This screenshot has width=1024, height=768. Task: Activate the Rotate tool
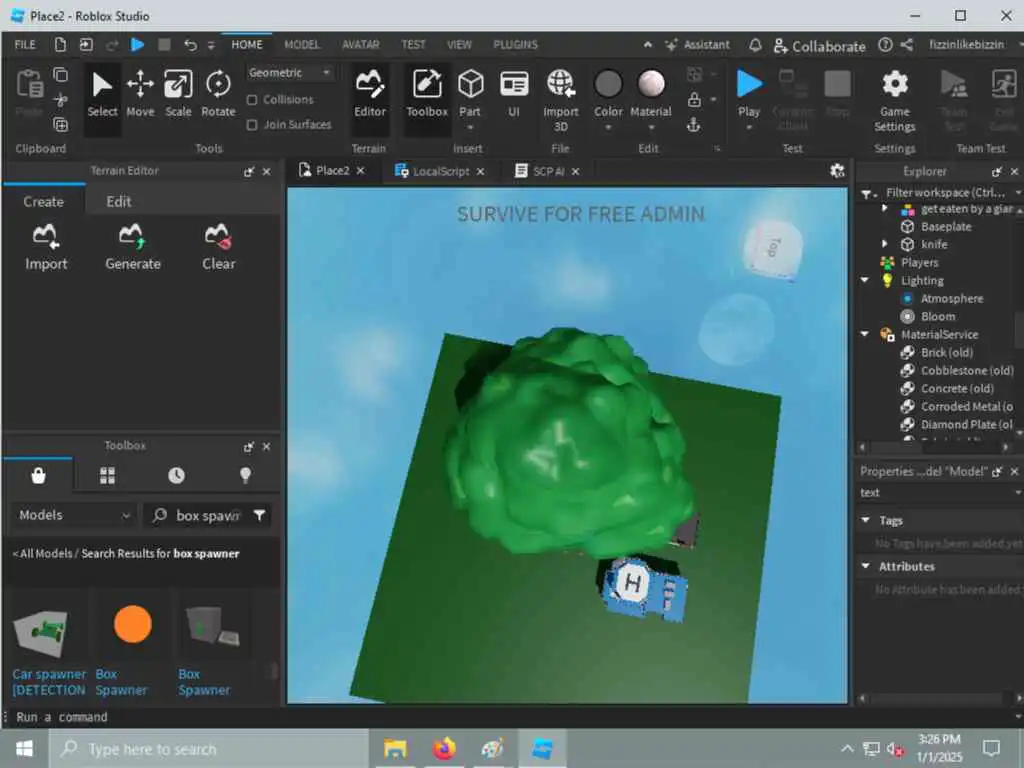(x=217, y=95)
